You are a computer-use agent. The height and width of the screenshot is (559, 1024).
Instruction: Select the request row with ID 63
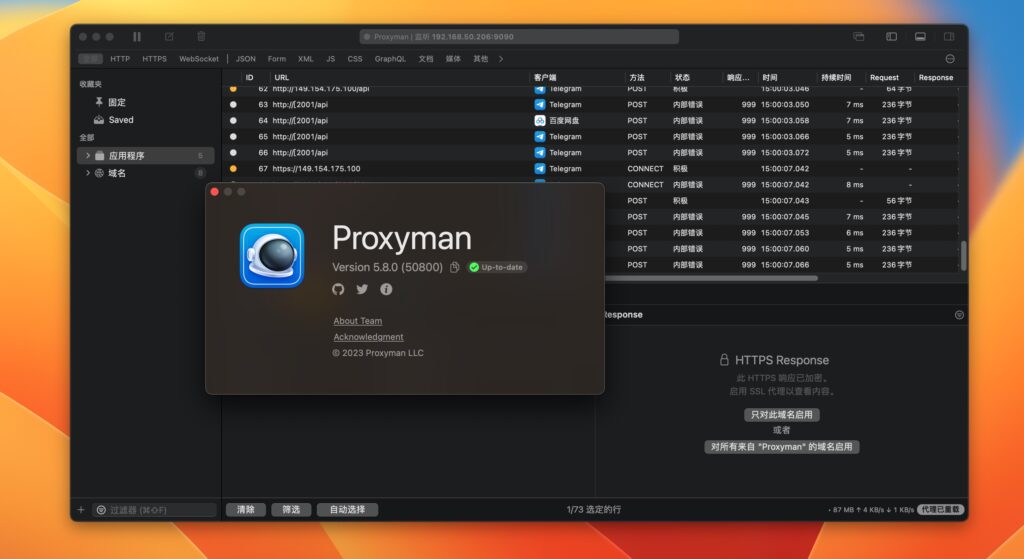pos(591,104)
